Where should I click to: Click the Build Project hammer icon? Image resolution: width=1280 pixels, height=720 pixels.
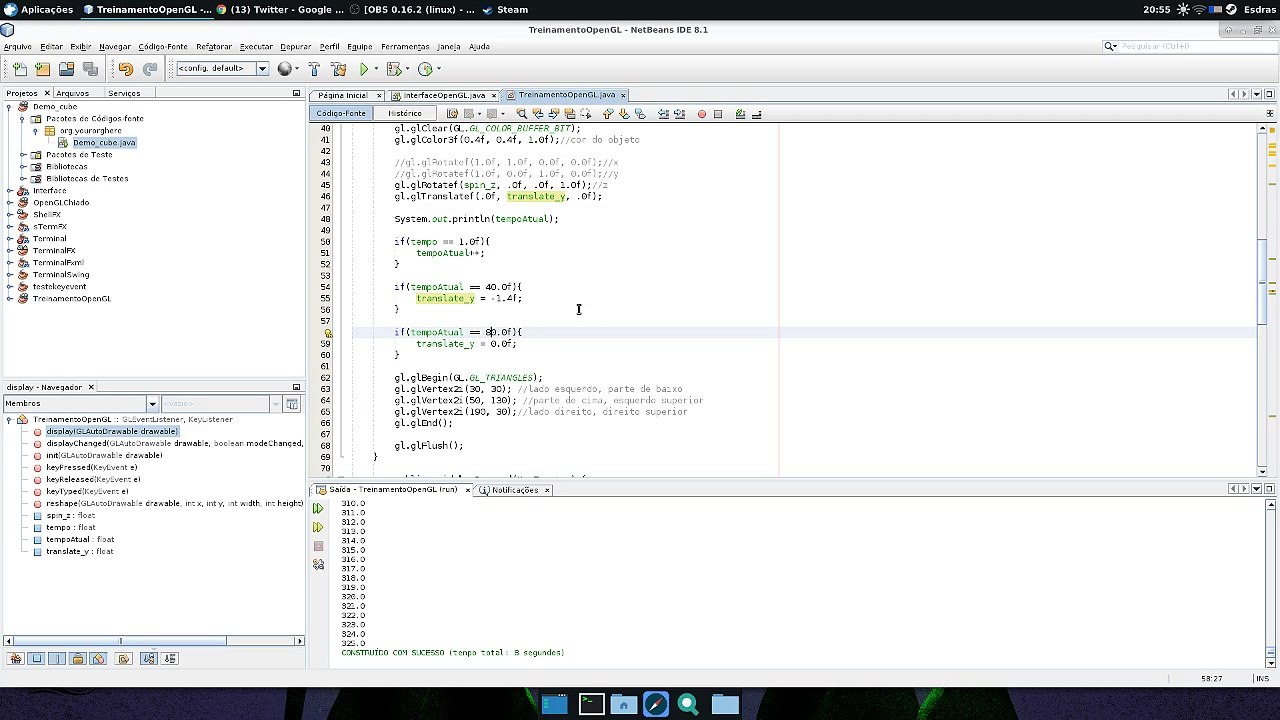coord(314,69)
